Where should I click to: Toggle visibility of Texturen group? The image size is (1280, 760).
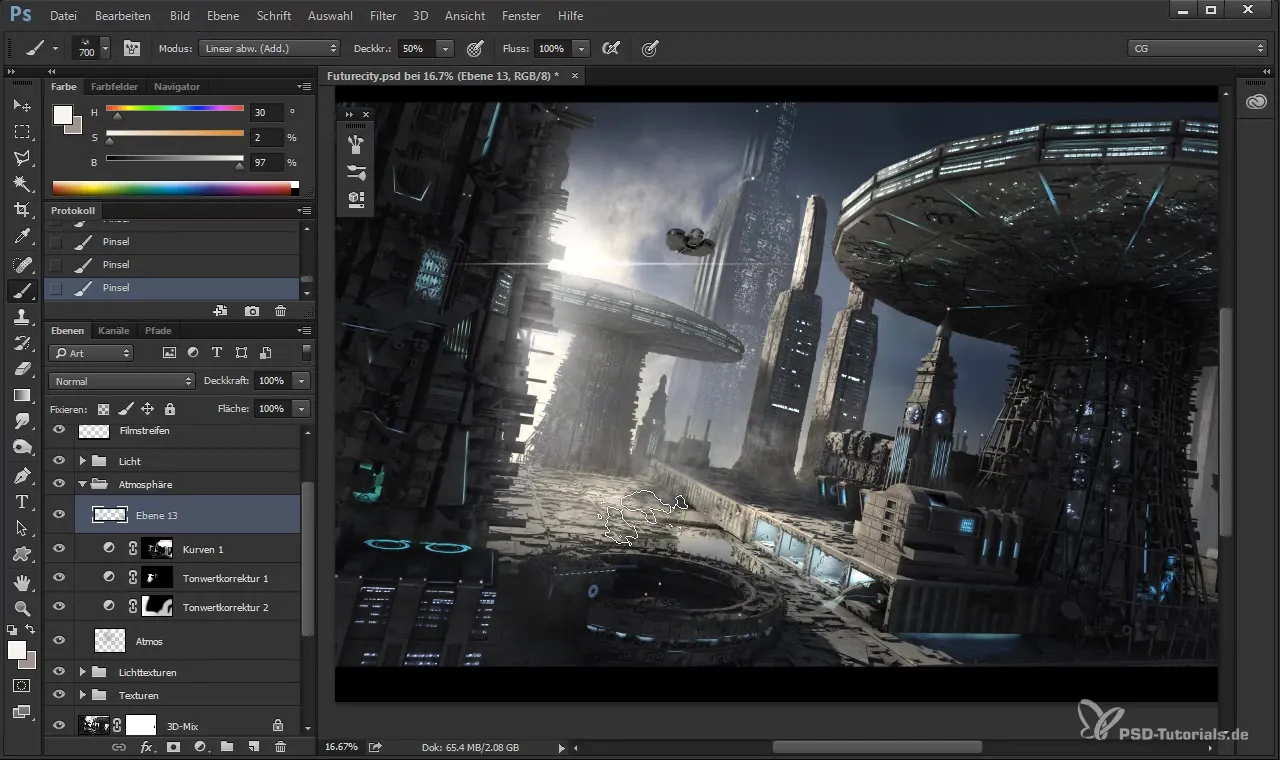point(59,695)
